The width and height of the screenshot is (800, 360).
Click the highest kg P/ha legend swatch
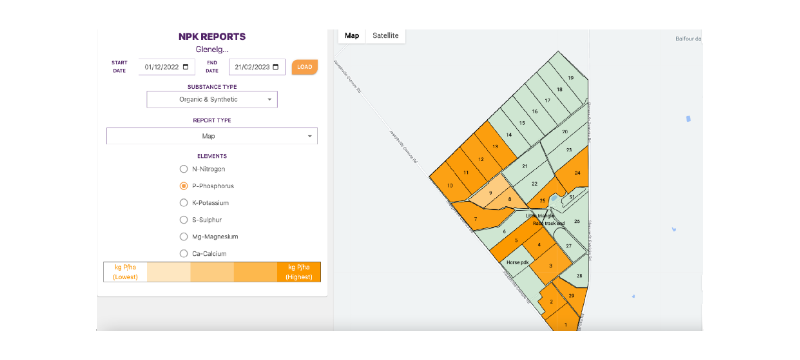(299, 272)
